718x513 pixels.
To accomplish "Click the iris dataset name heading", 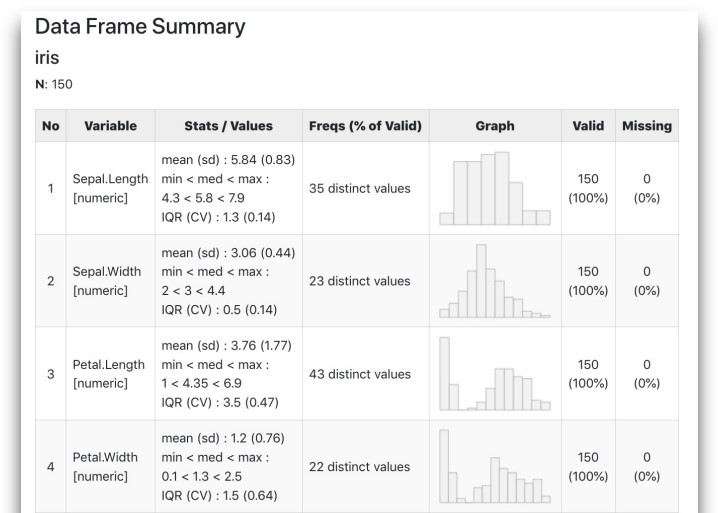I will coord(47,58).
